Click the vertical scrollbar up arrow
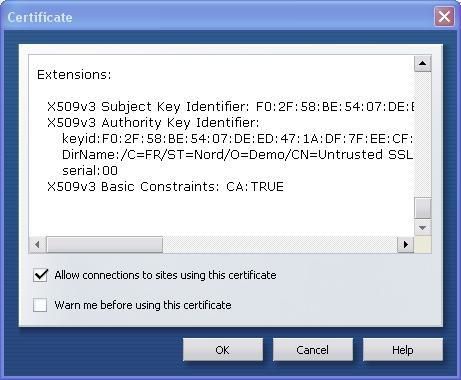 tap(422, 63)
